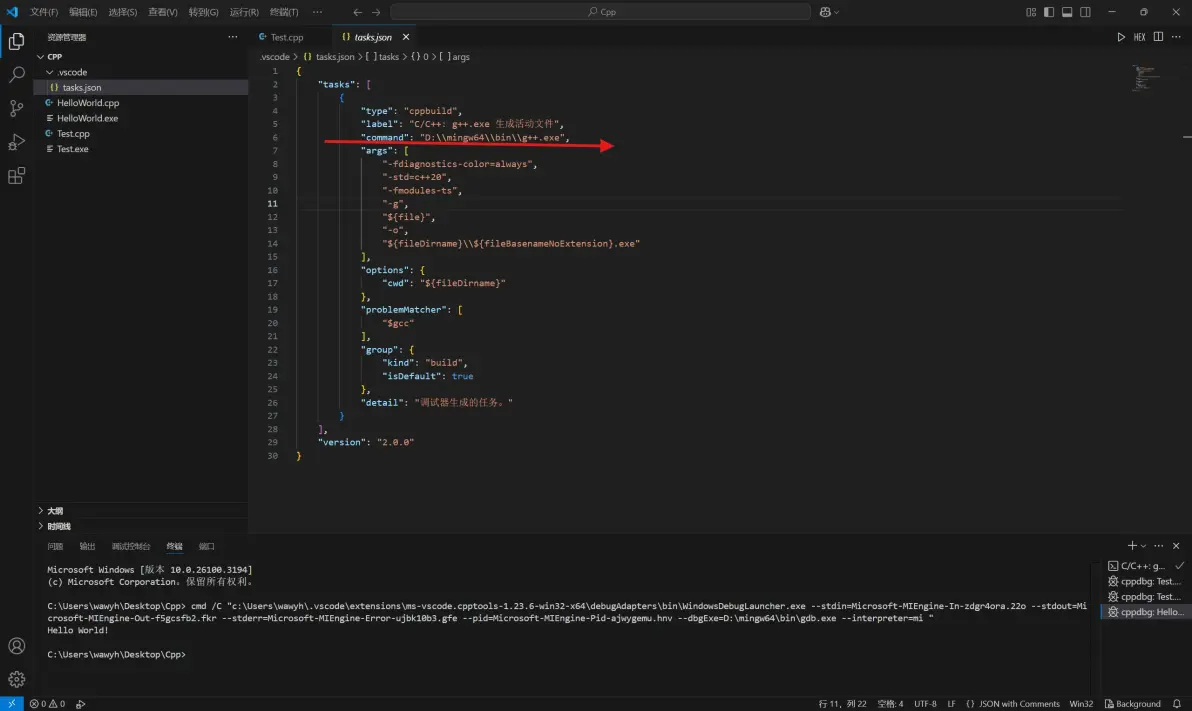Toggle the bottom panel visibility
Viewport: 1192px width, 711px height.
click(x=1067, y=12)
